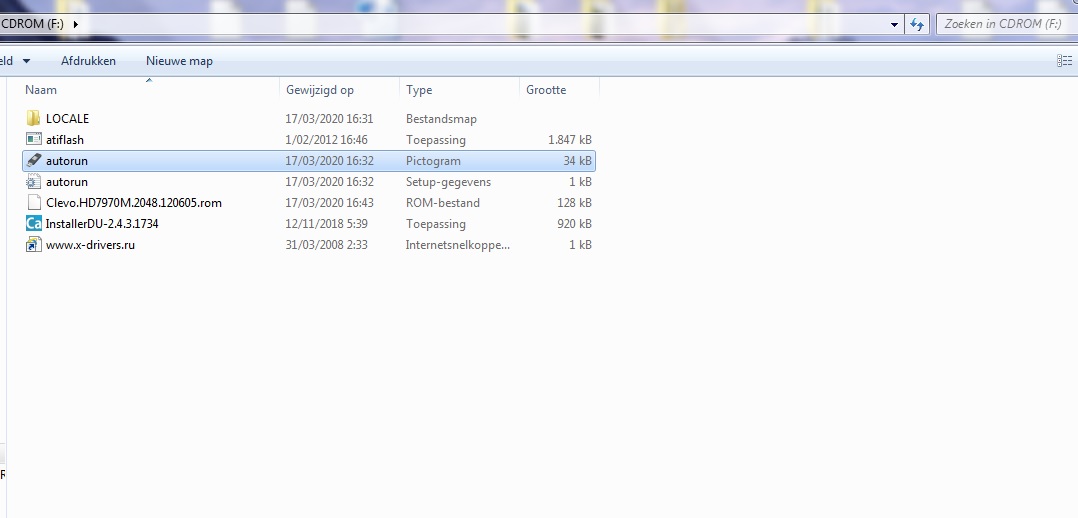Refresh the CDROM (F:) folder view
Image resolution: width=1078 pixels, height=518 pixels.
(x=916, y=24)
